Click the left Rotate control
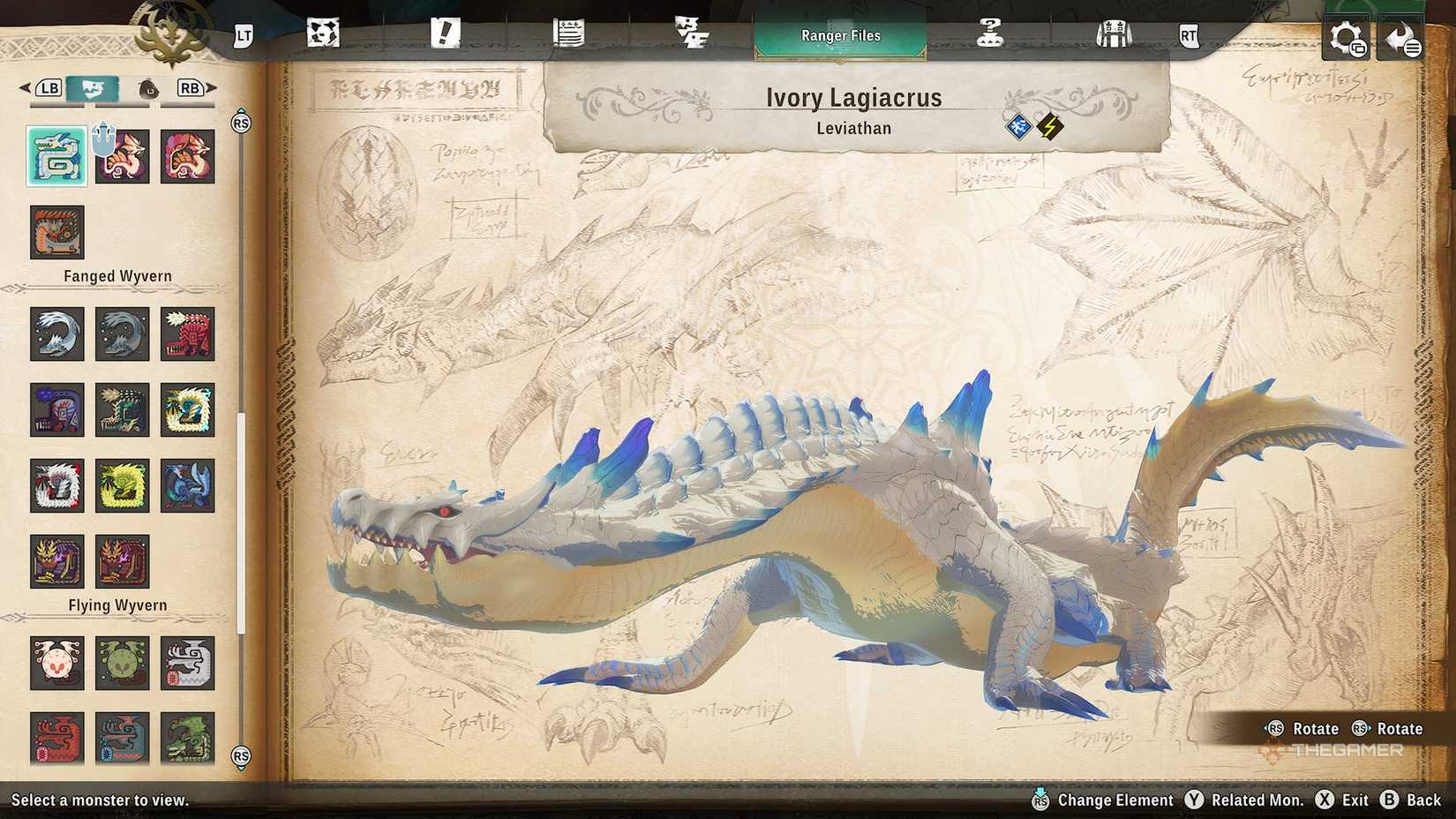The image size is (1456, 819). (x=1302, y=729)
